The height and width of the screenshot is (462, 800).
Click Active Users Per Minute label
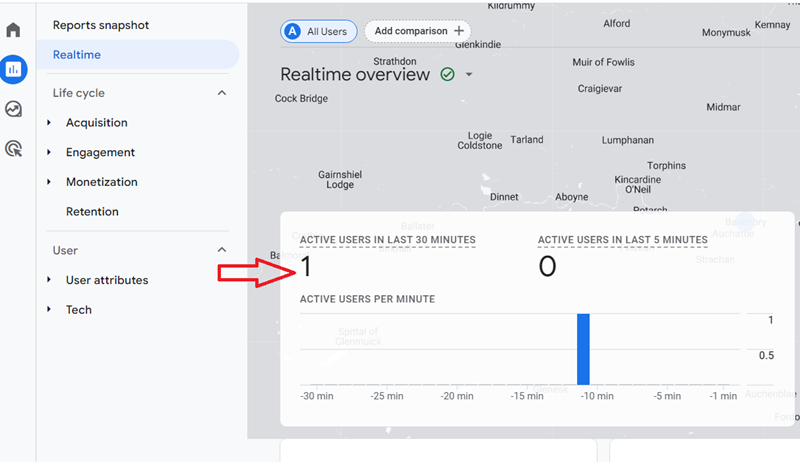click(x=367, y=299)
